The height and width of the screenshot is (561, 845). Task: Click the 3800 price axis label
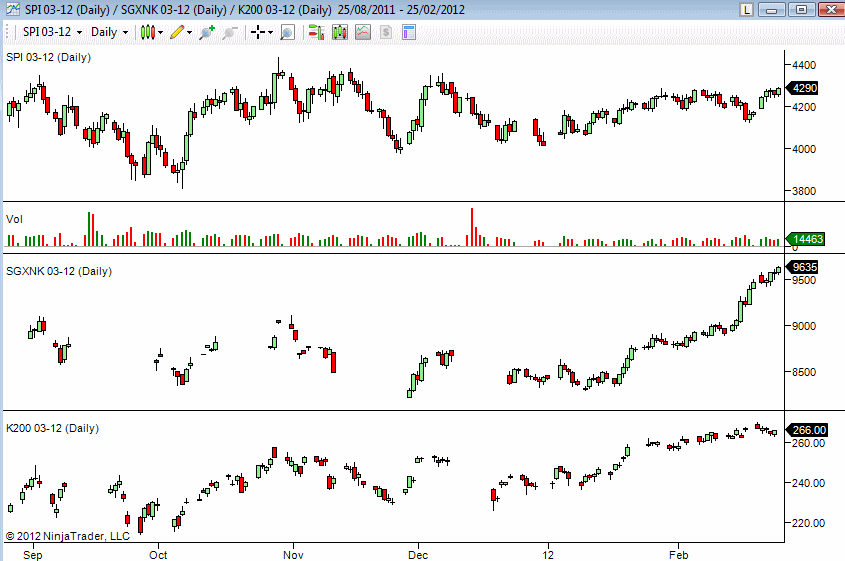point(804,191)
